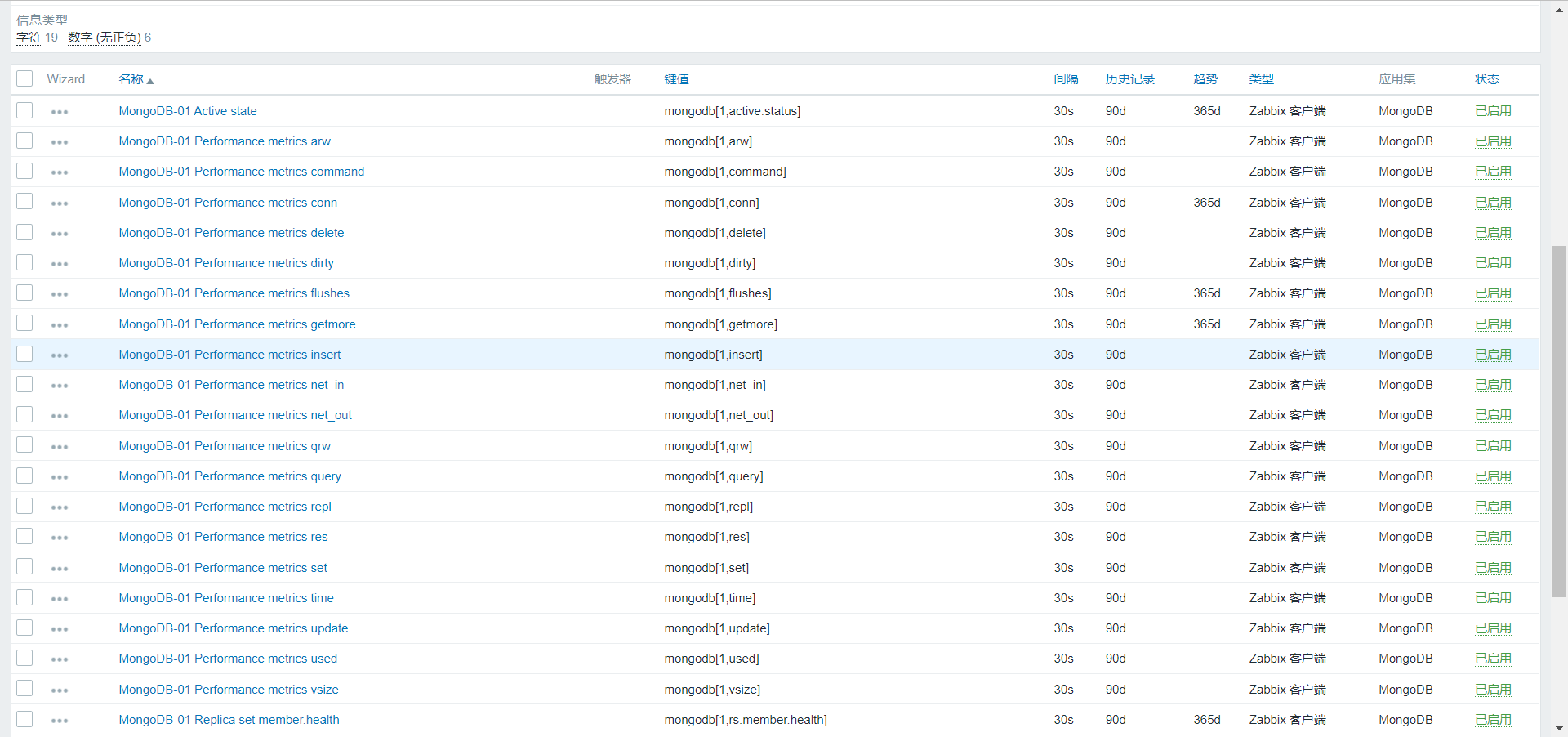Open wizard menu for Performance metrics res
This screenshot has width=1568, height=737.
click(x=60, y=538)
